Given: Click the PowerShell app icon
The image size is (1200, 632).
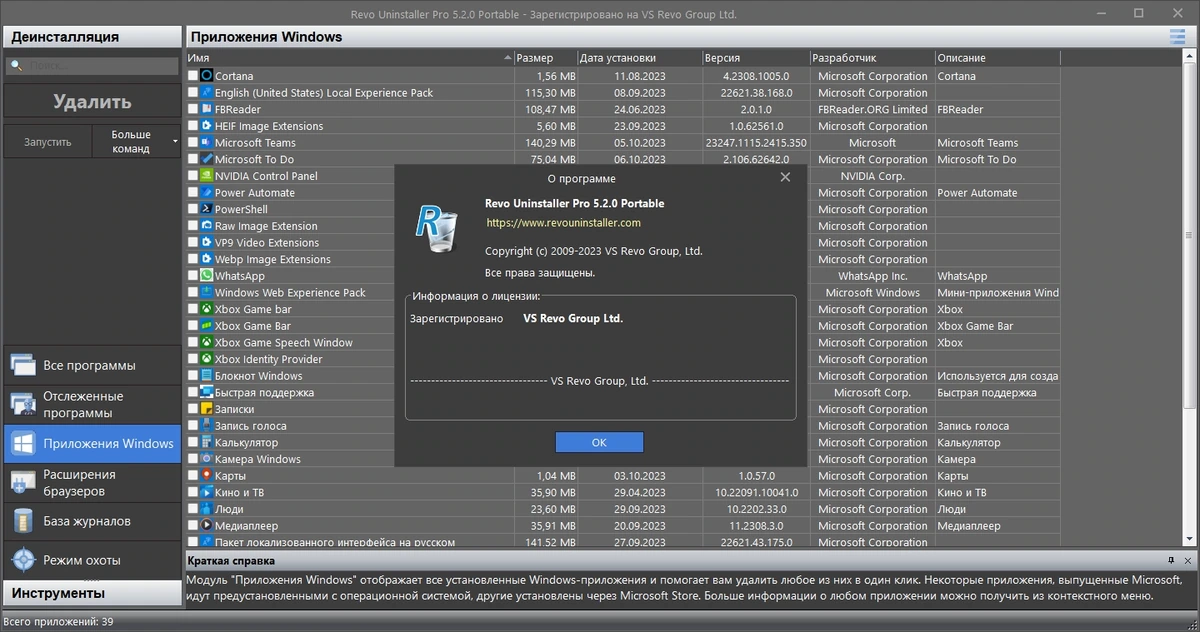Looking at the screenshot, I should [207, 209].
